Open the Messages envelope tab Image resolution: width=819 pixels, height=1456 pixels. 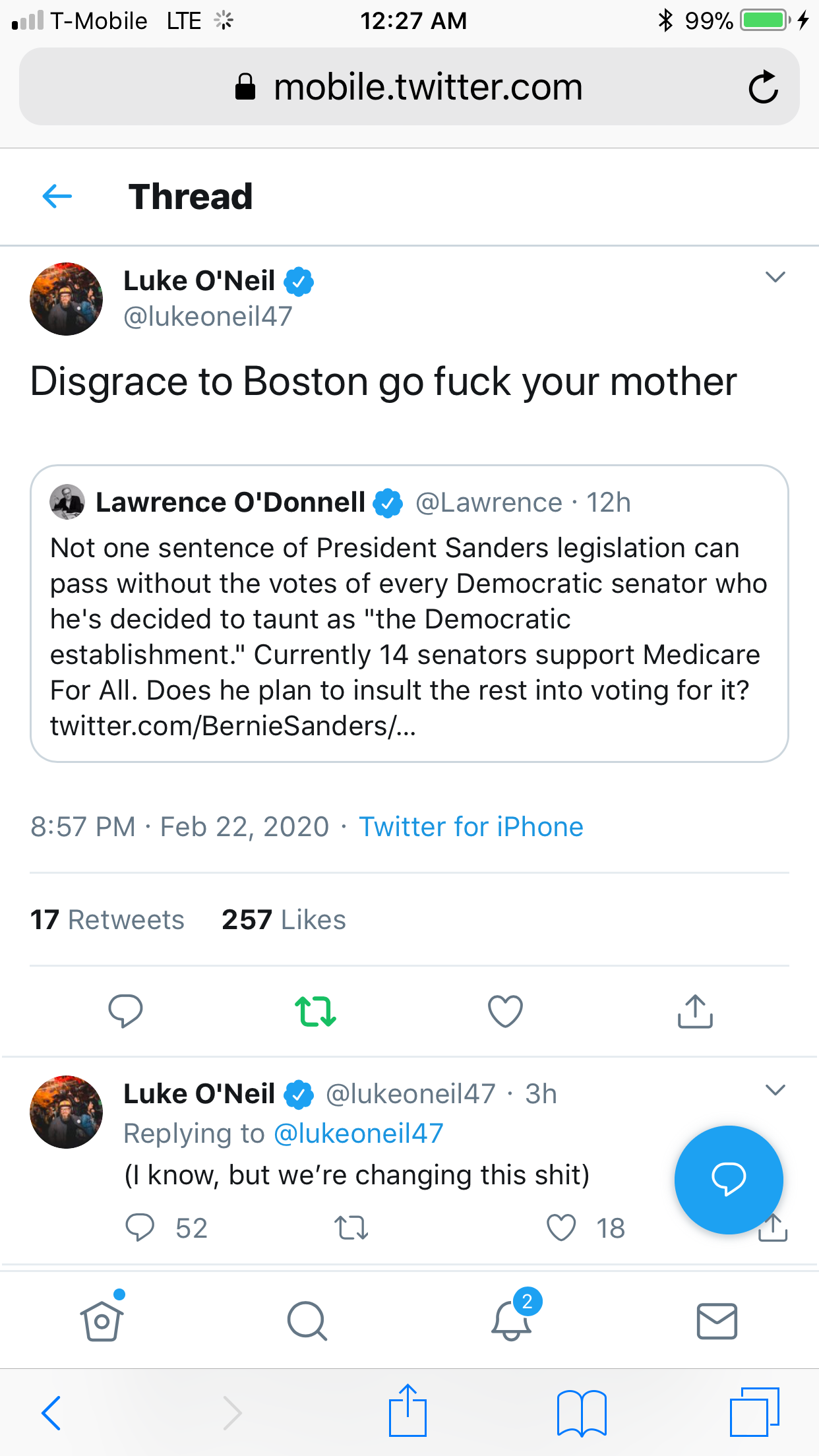717,1321
